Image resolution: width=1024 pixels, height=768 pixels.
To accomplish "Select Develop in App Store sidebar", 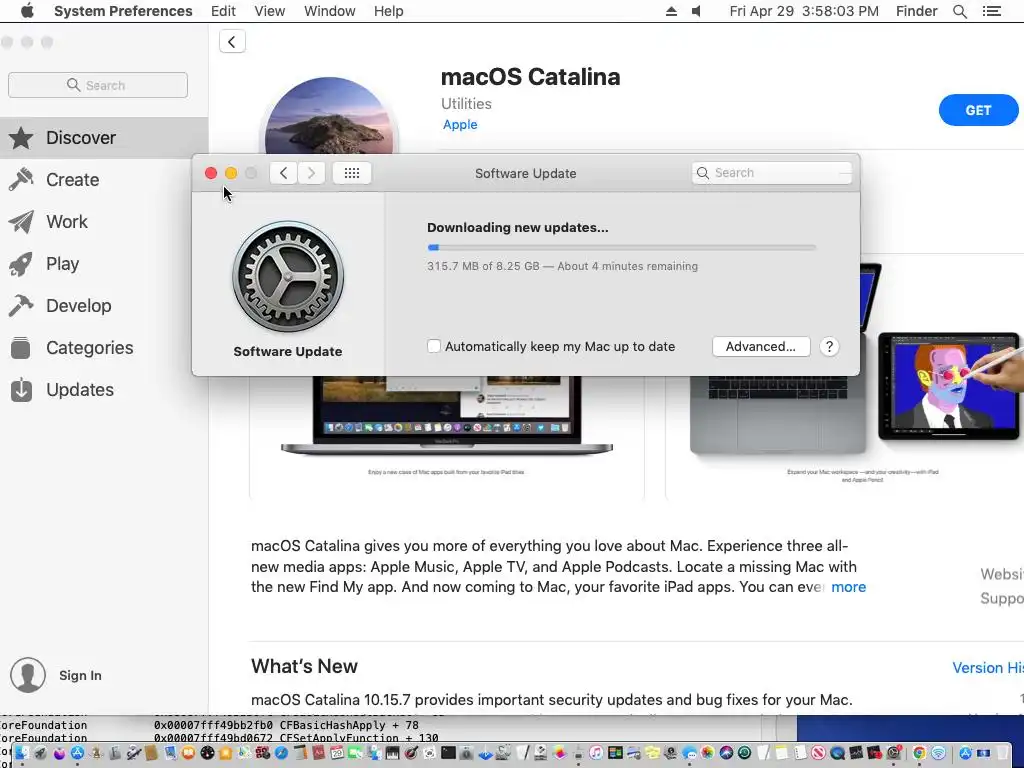I will point(104,306).
